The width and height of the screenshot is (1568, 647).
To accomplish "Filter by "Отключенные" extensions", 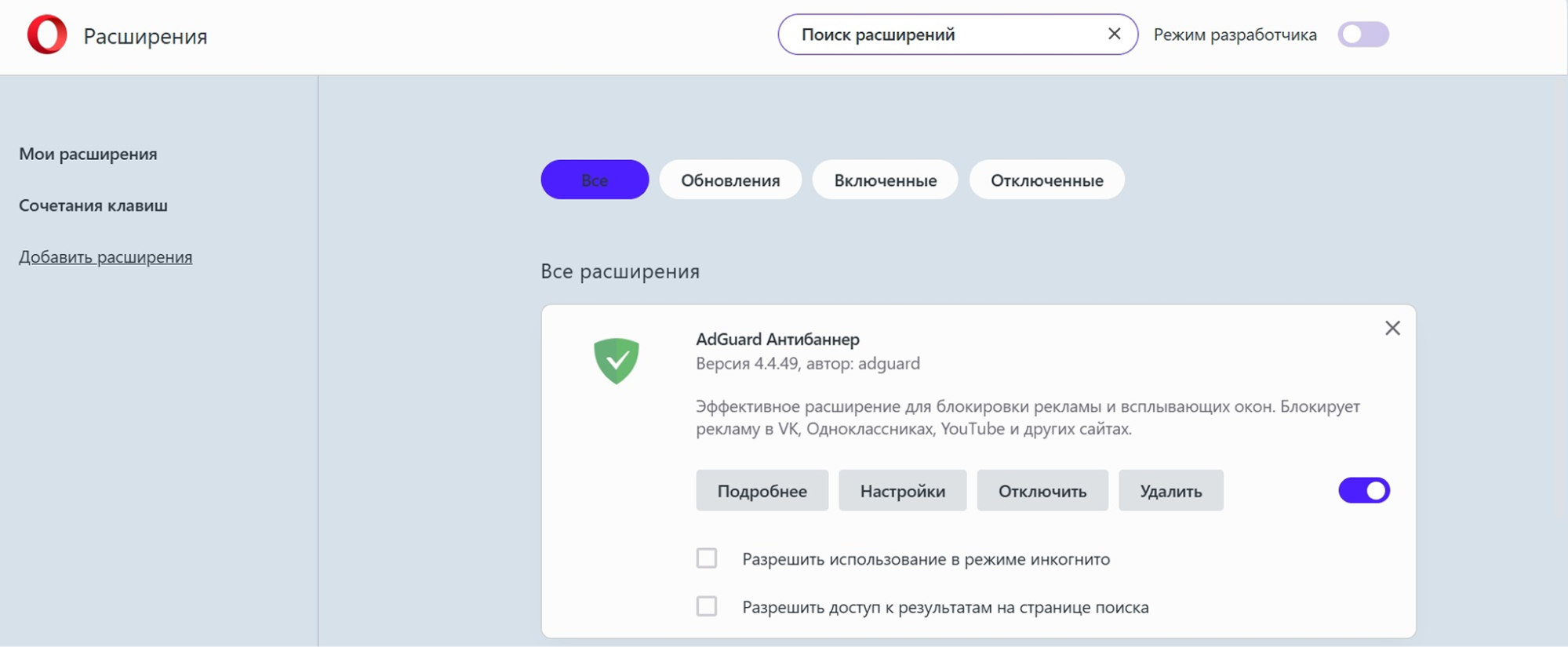I will coord(1046,180).
